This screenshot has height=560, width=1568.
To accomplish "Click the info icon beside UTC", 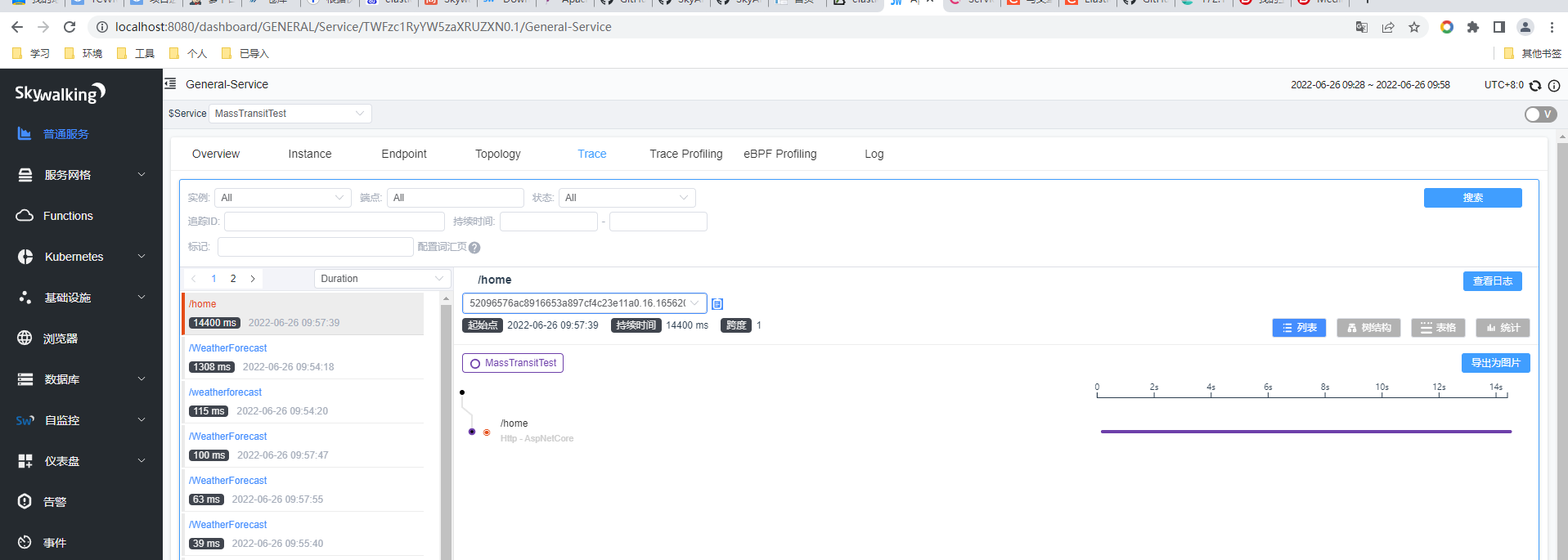I will tap(1554, 85).
